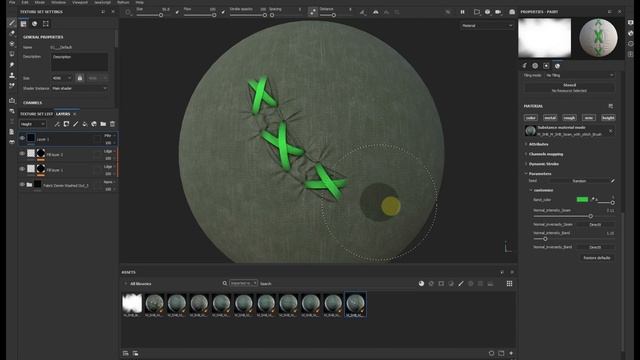Add a folder group in Layers
This screenshot has height=360, width=640.
tap(103, 124)
